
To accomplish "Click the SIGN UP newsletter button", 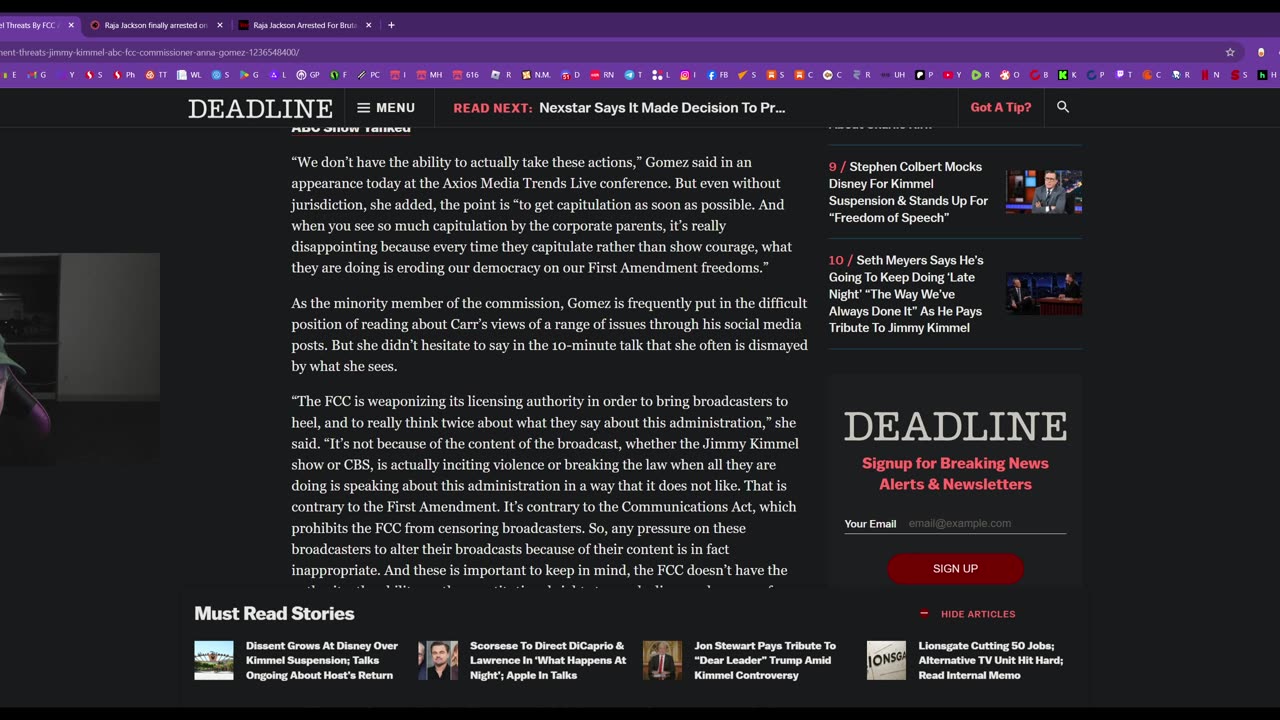I will click(955, 568).
